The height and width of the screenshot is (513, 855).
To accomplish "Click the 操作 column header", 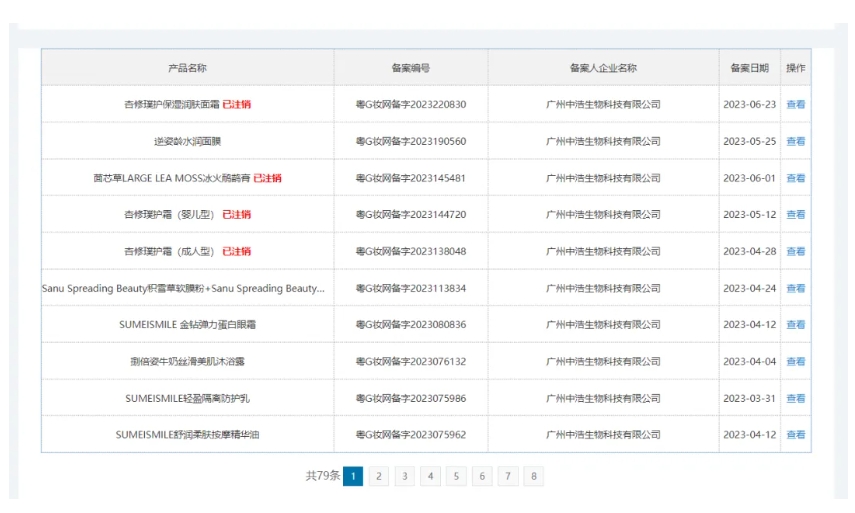I will [796, 68].
